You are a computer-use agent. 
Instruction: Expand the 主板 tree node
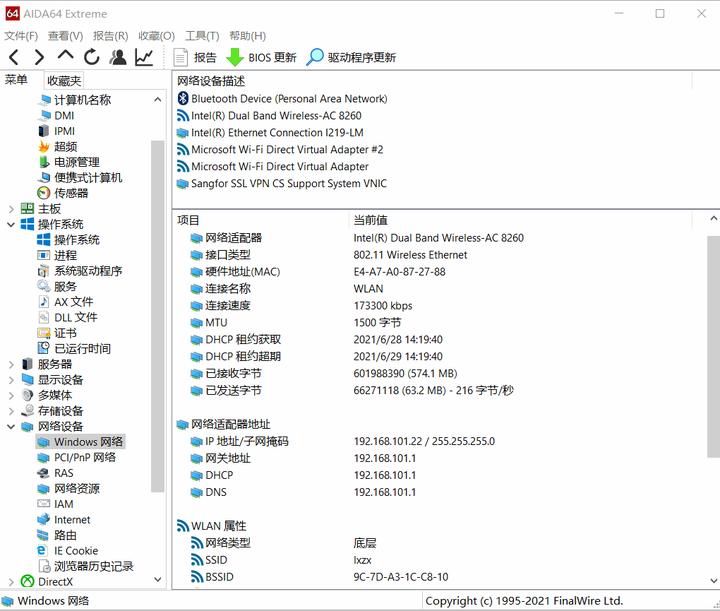11,209
